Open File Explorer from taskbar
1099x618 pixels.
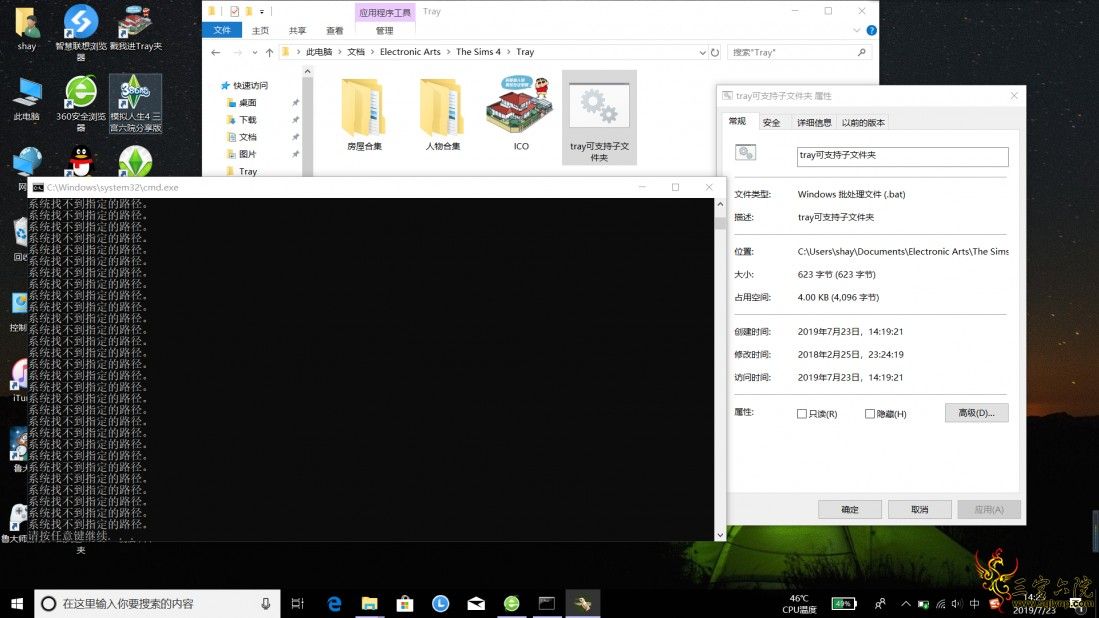(x=369, y=603)
